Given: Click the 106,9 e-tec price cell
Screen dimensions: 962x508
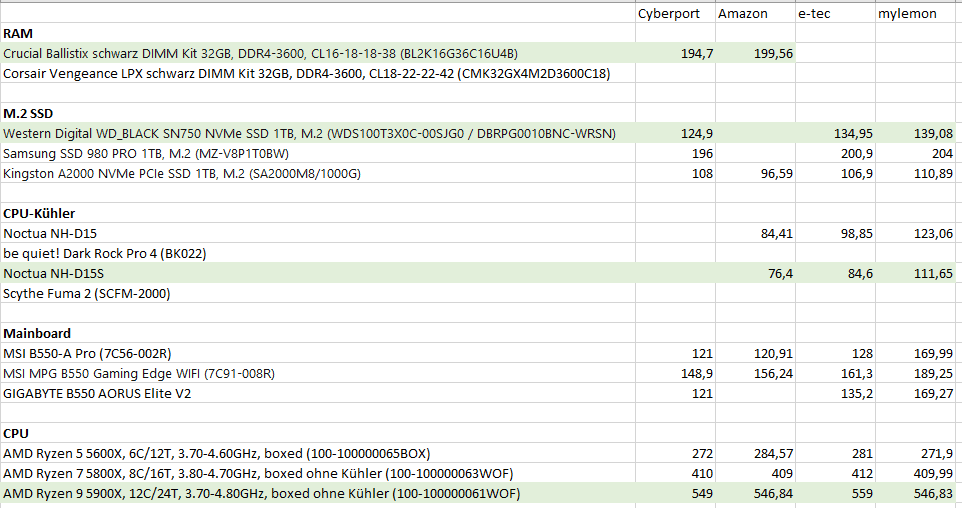Looking at the screenshot, I should [835, 174].
